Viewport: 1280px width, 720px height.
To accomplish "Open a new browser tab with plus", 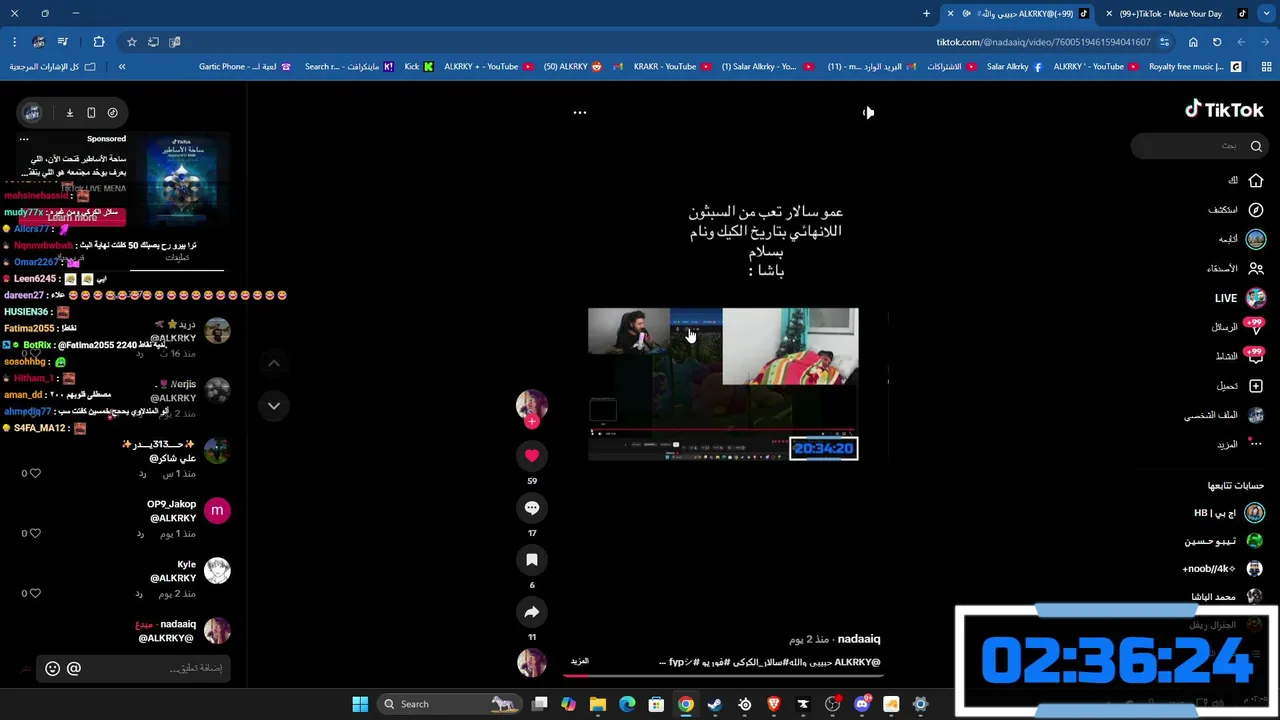I will pyautogui.click(x=926, y=14).
